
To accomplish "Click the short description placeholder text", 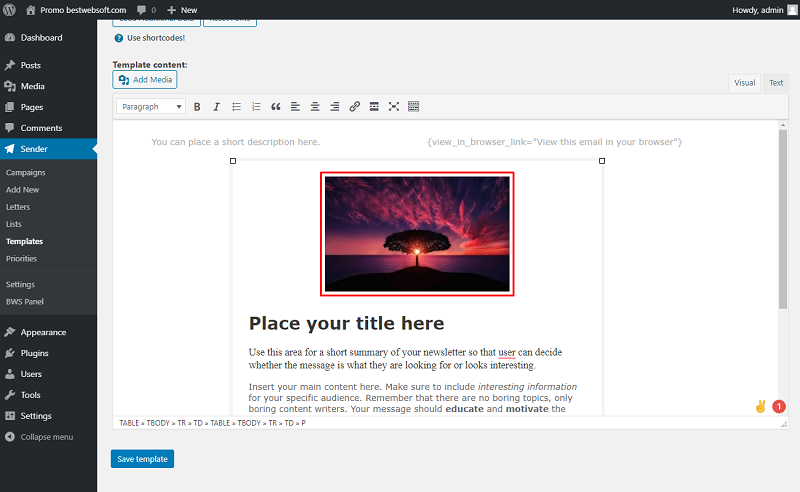I will pos(236,142).
